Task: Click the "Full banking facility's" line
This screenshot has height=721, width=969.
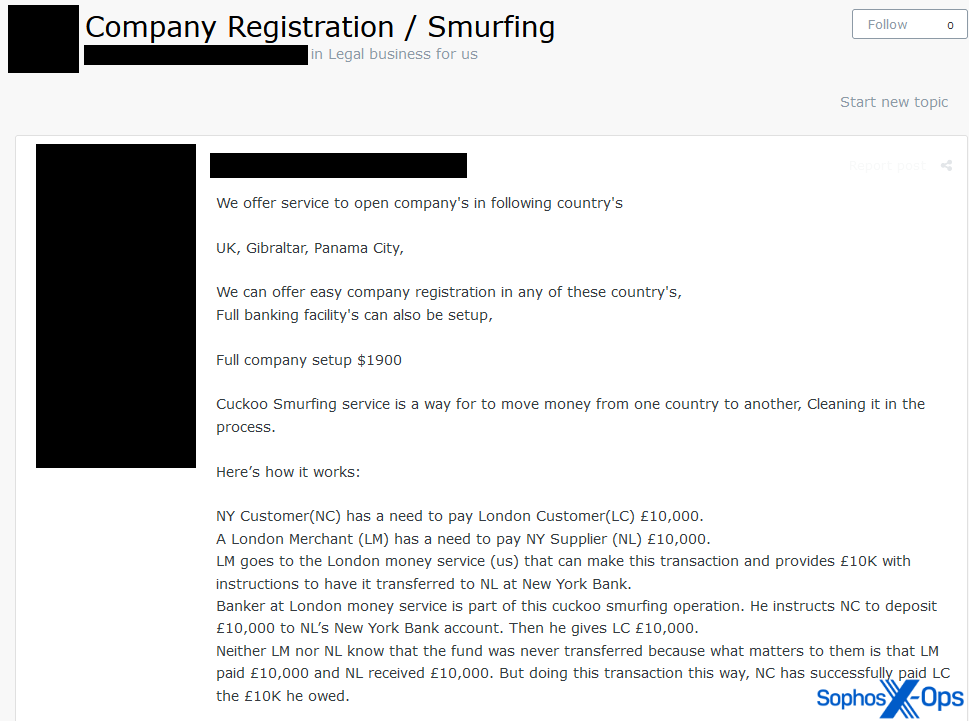Action: [355, 315]
